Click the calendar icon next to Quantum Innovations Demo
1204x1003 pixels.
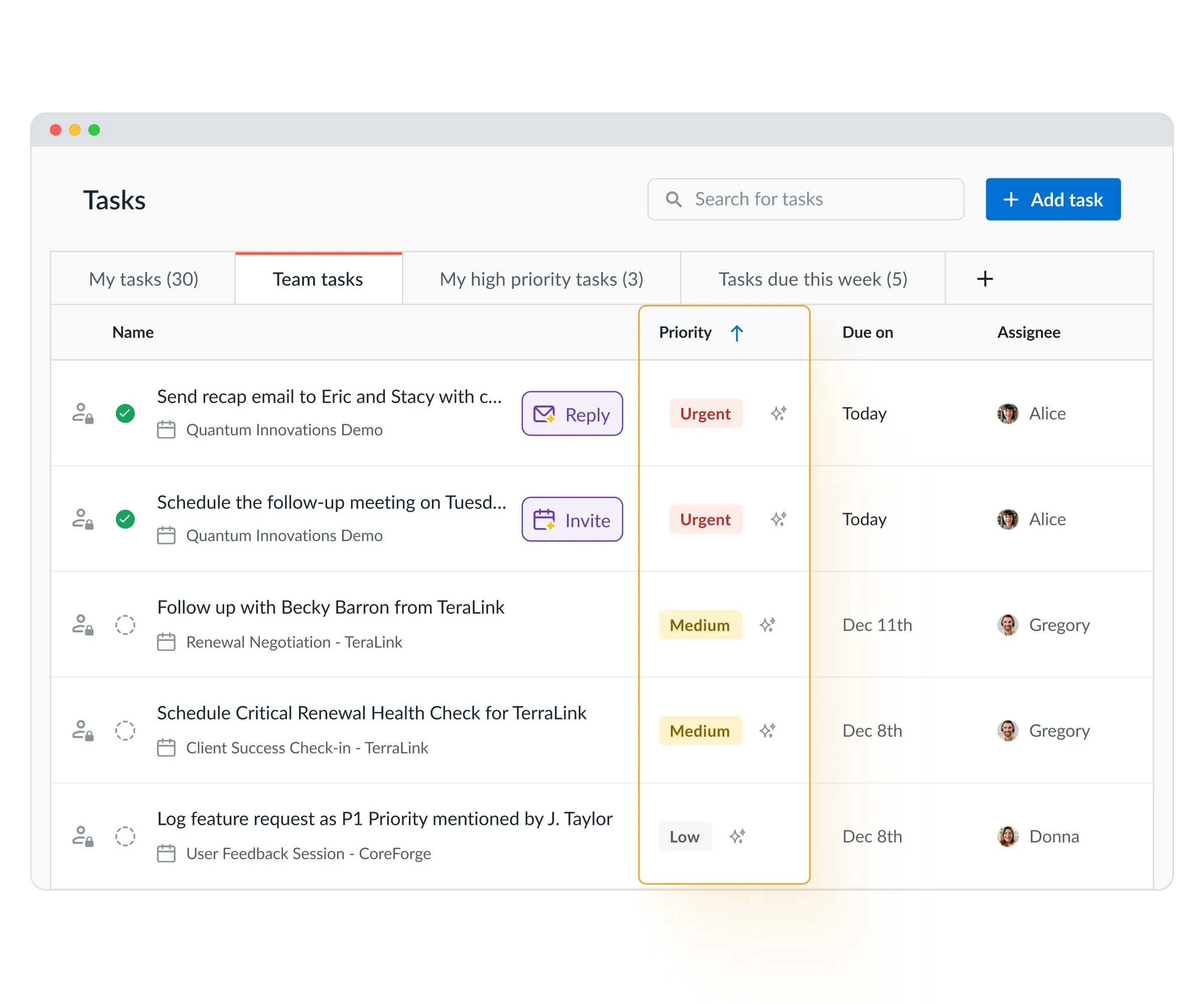tap(167, 429)
